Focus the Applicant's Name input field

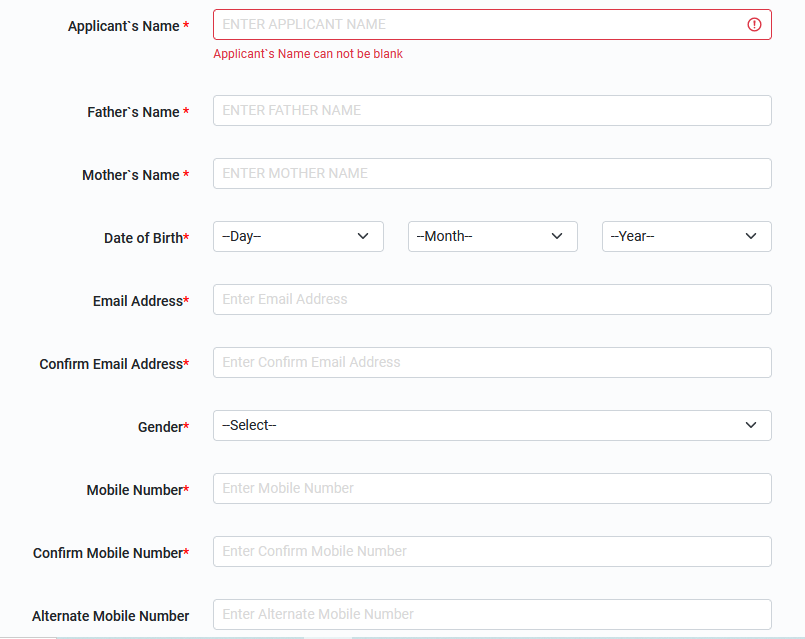480,25
